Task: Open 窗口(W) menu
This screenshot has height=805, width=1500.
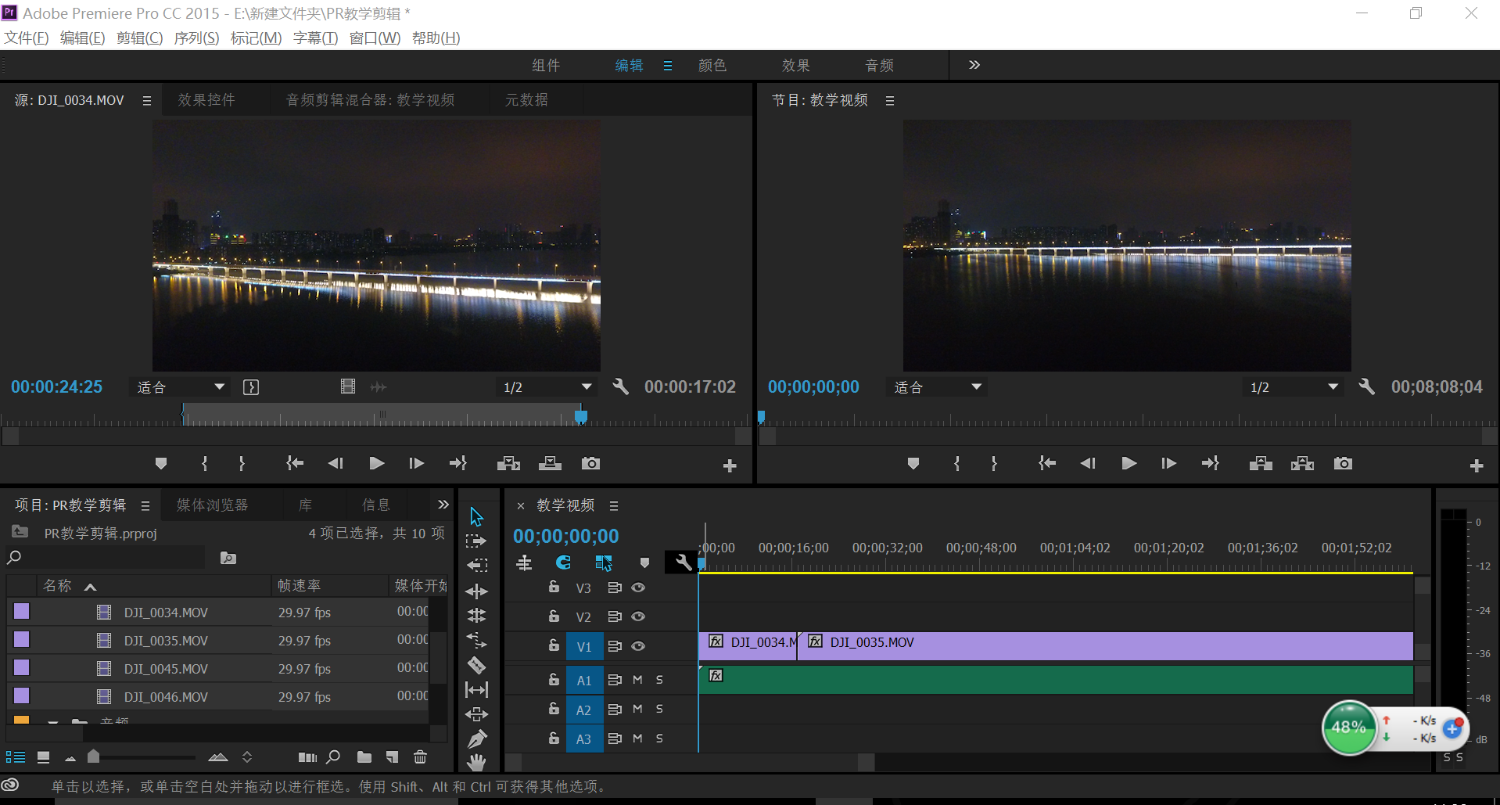Action: (x=375, y=38)
